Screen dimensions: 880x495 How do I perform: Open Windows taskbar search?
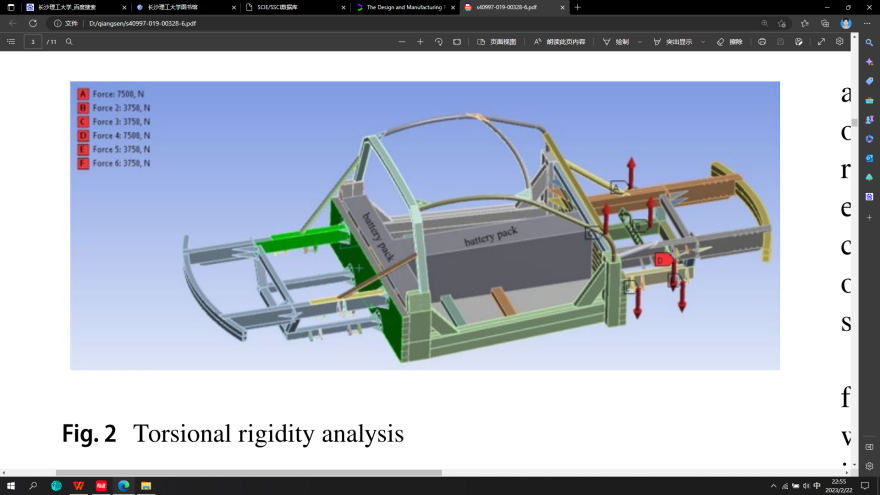click(x=33, y=485)
